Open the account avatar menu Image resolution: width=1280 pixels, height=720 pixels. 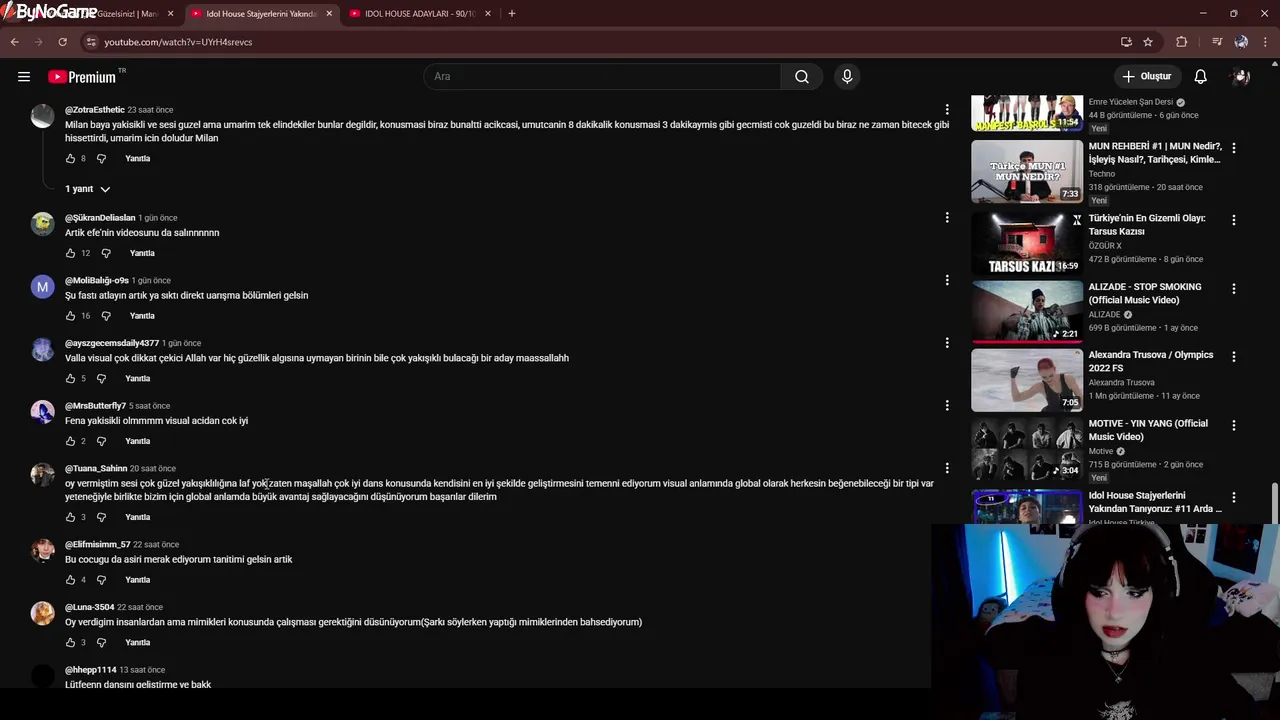point(1241,76)
